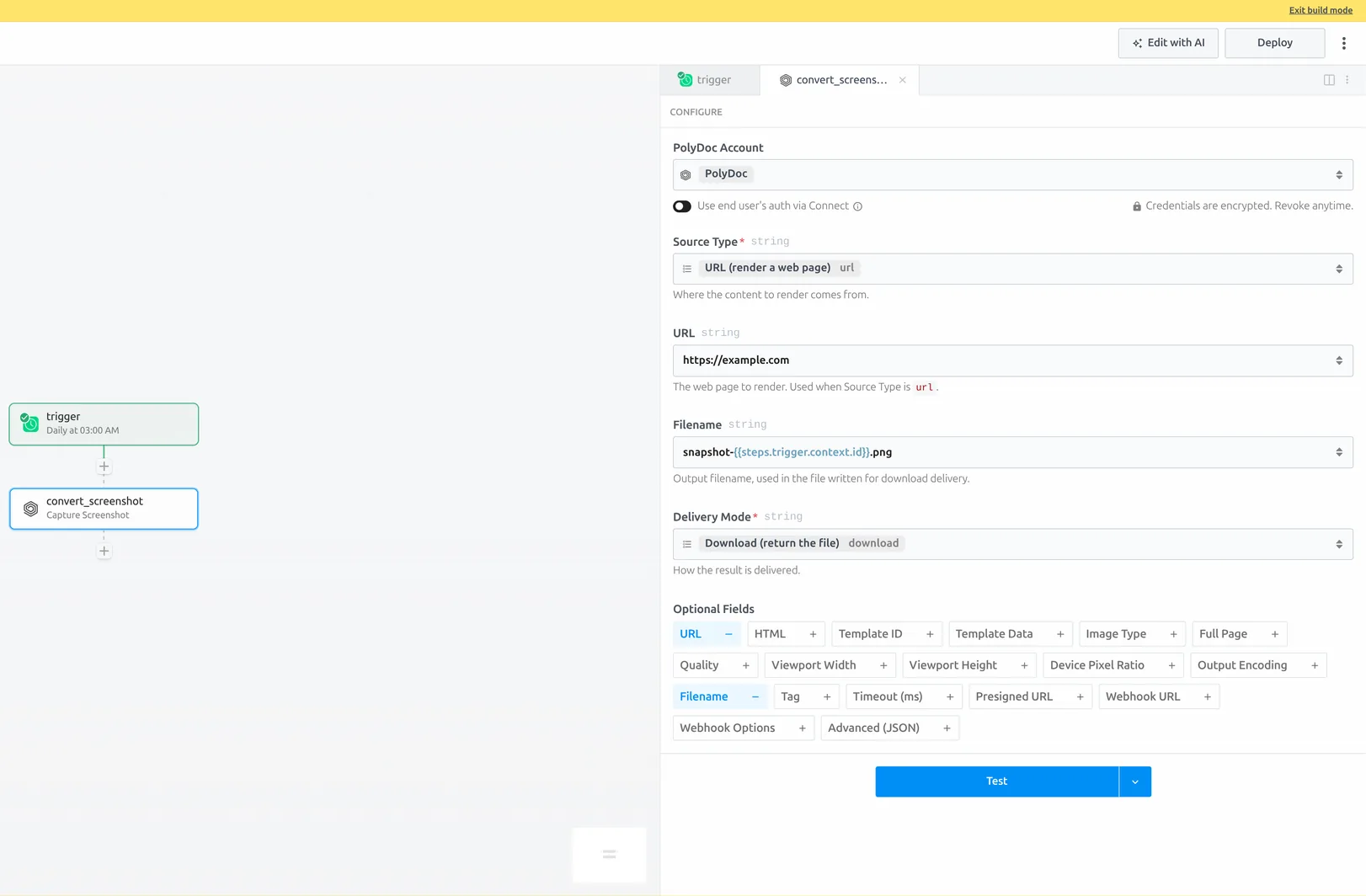Viewport: 1366px width, 896px height.
Task: Open the three-dot menu beside Deploy
Action: click(x=1343, y=43)
